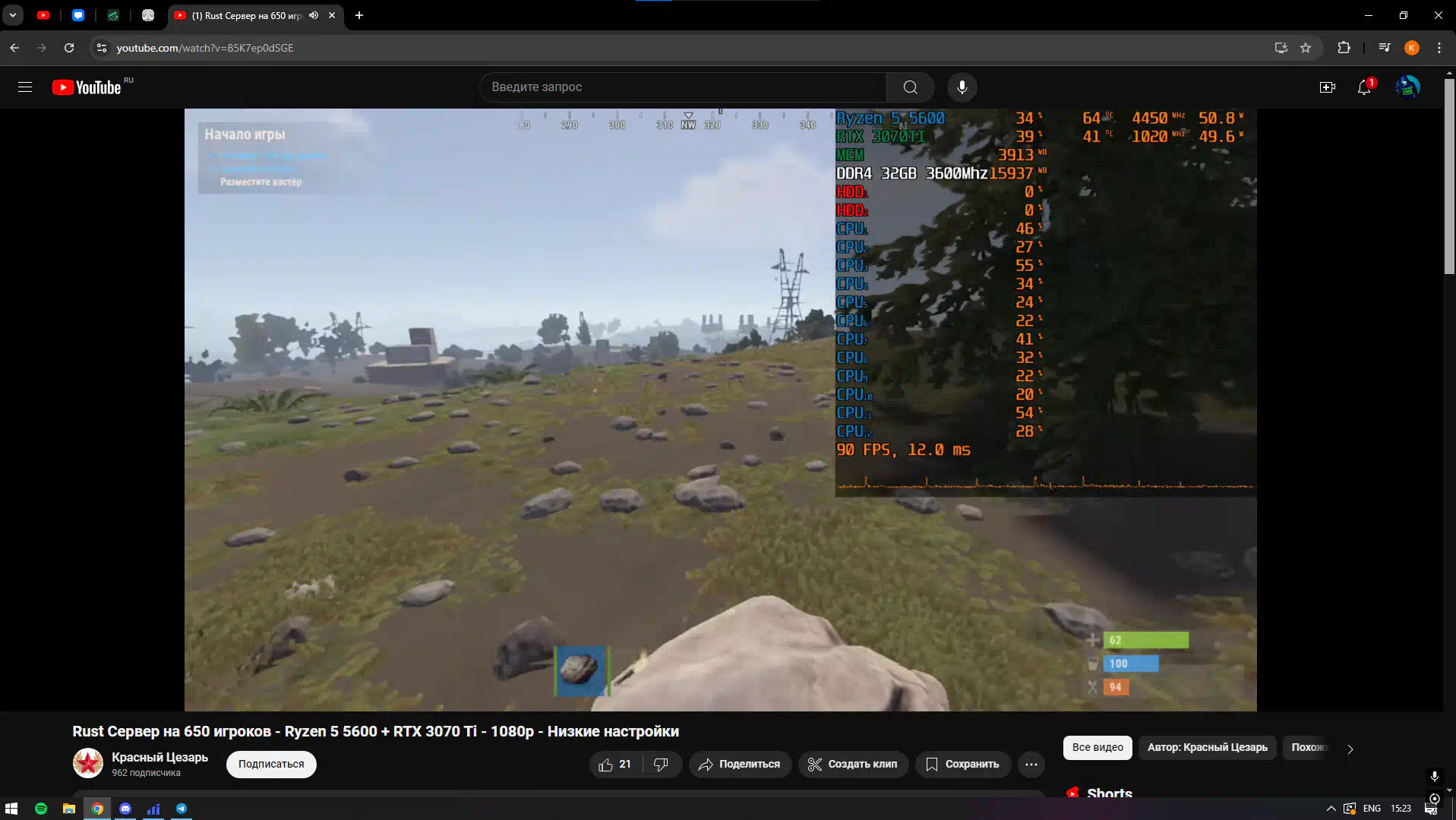Like the video with thumbs up

pos(615,765)
